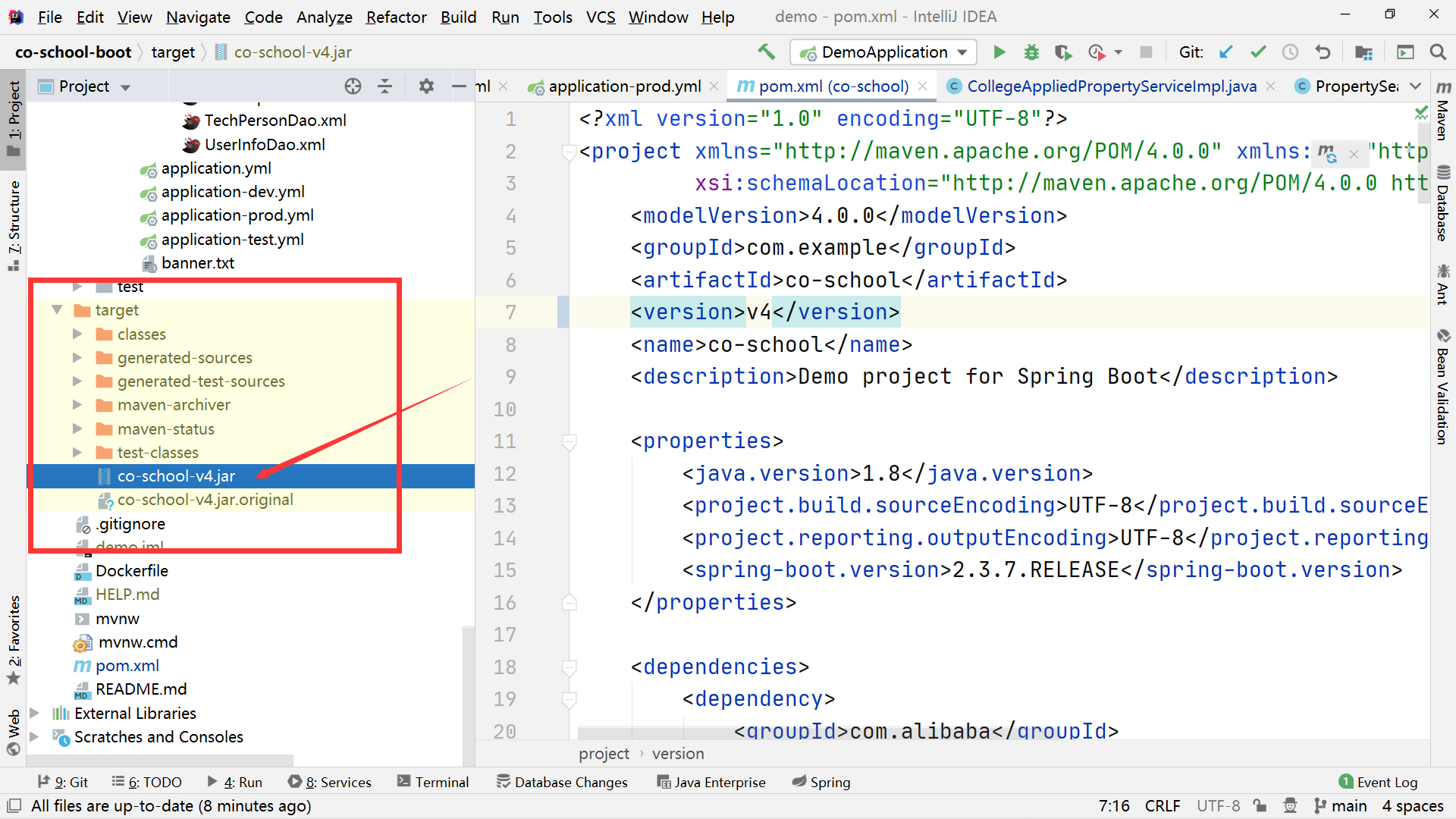Switch to the application-prod.yml tab
Image resolution: width=1456 pixels, height=819 pixels.
pyautogui.click(x=624, y=86)
